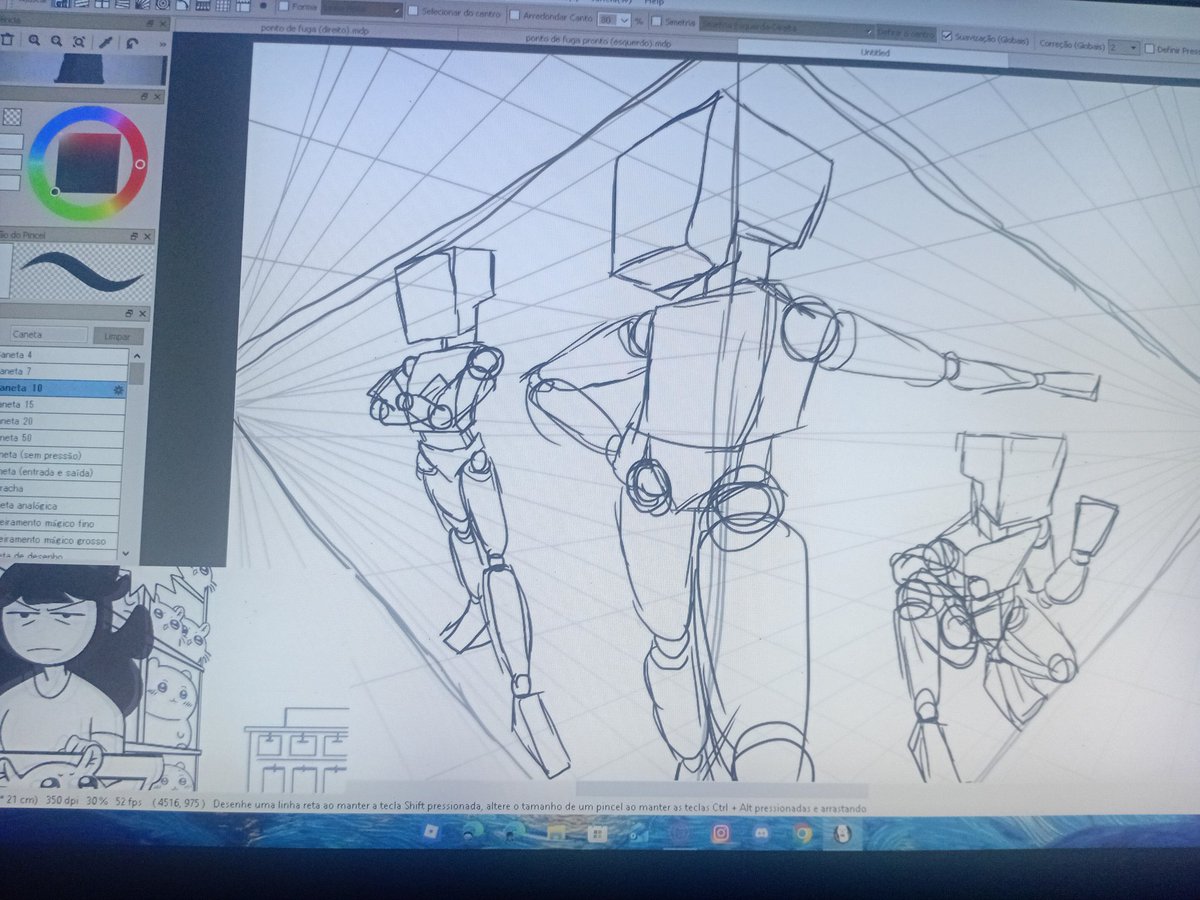
Task: Select the curve snap icon
Action: pos(182,4)
